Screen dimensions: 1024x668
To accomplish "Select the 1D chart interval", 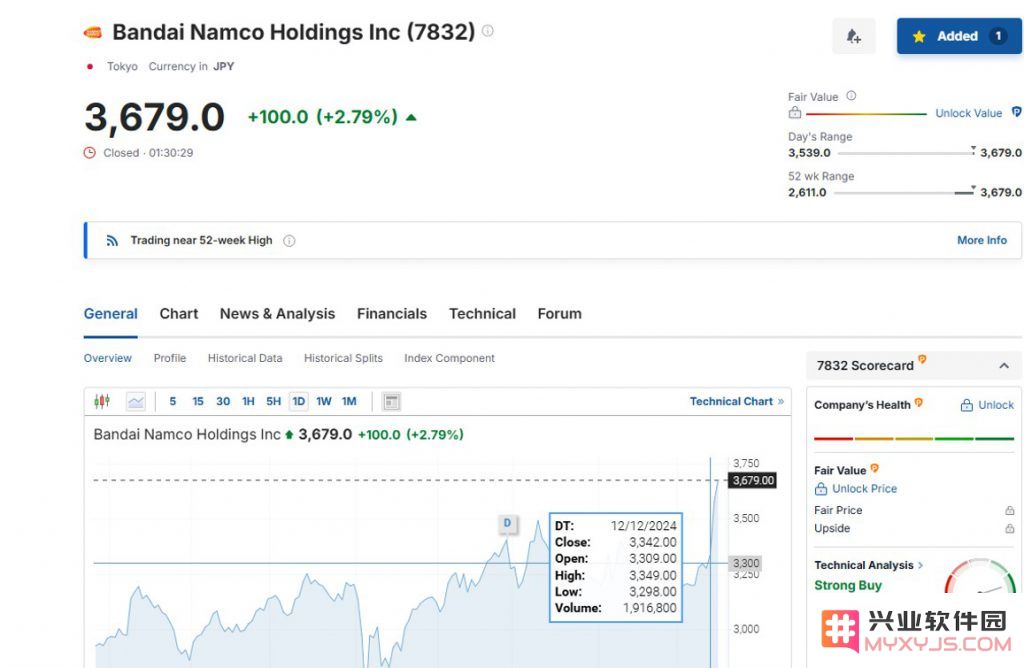I will (298, 402).
